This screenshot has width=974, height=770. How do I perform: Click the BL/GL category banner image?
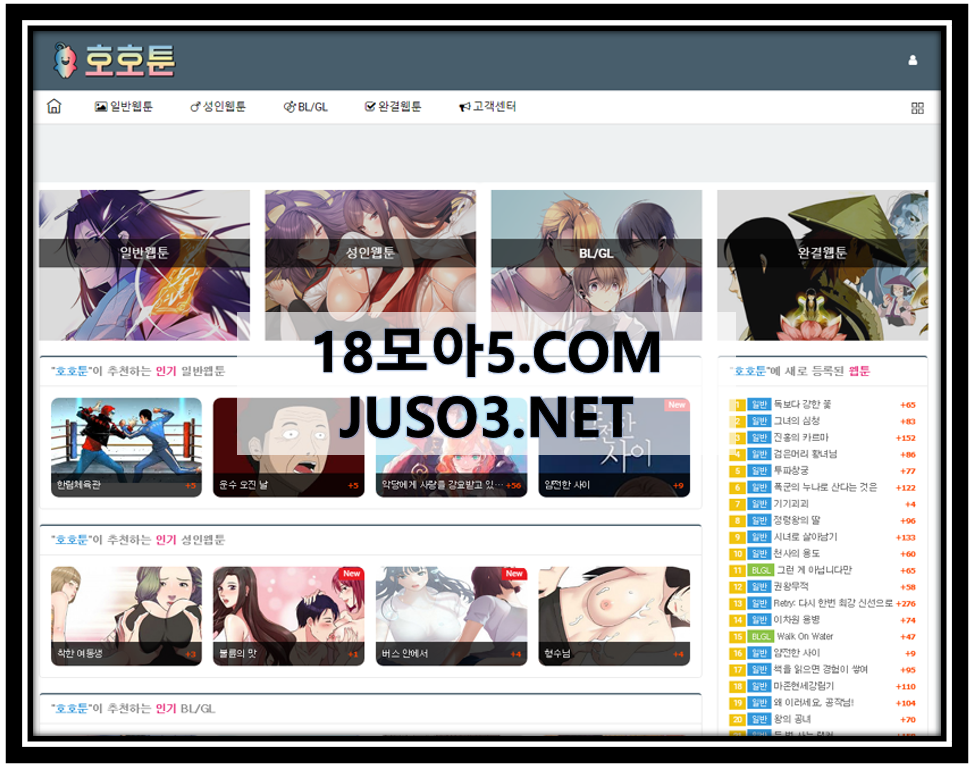click(x=596, y=265)
